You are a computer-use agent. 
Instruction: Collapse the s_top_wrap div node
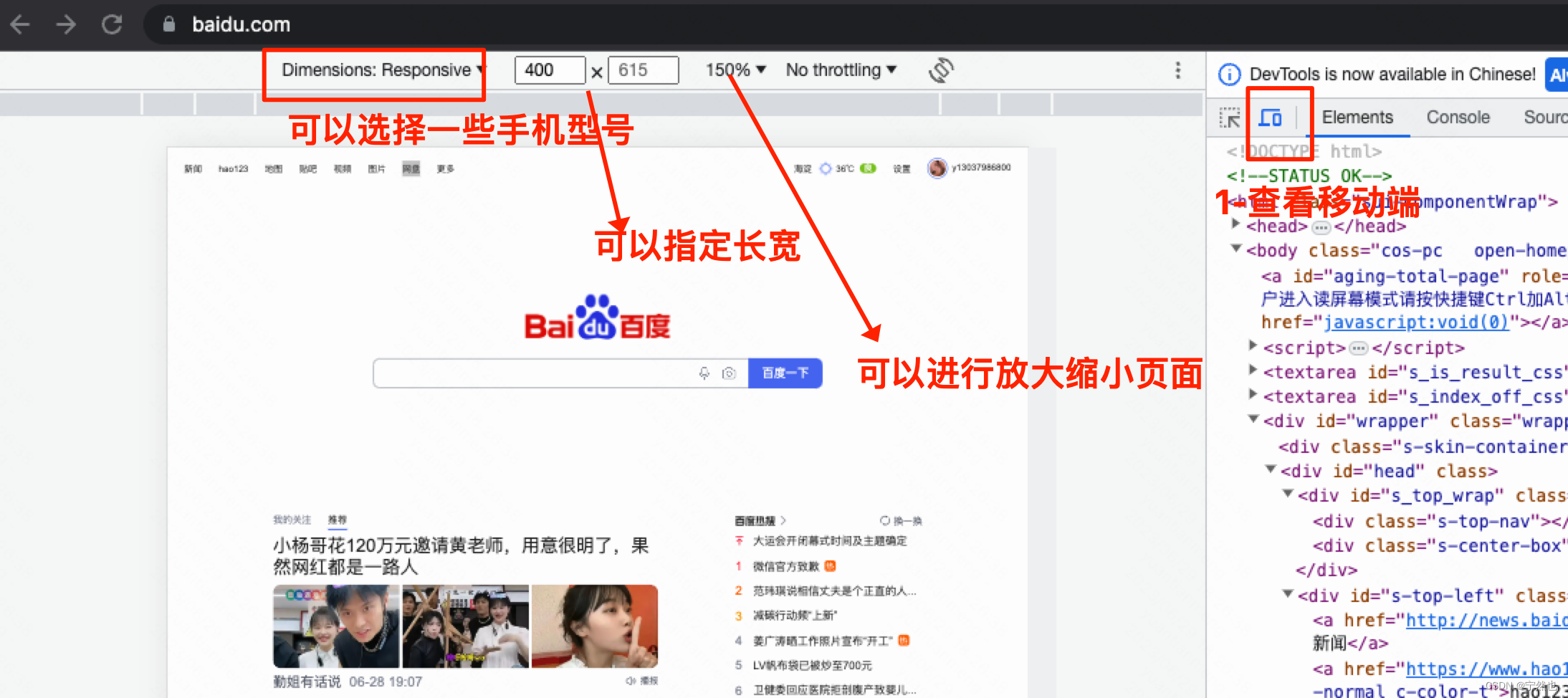coord(1287,493)
